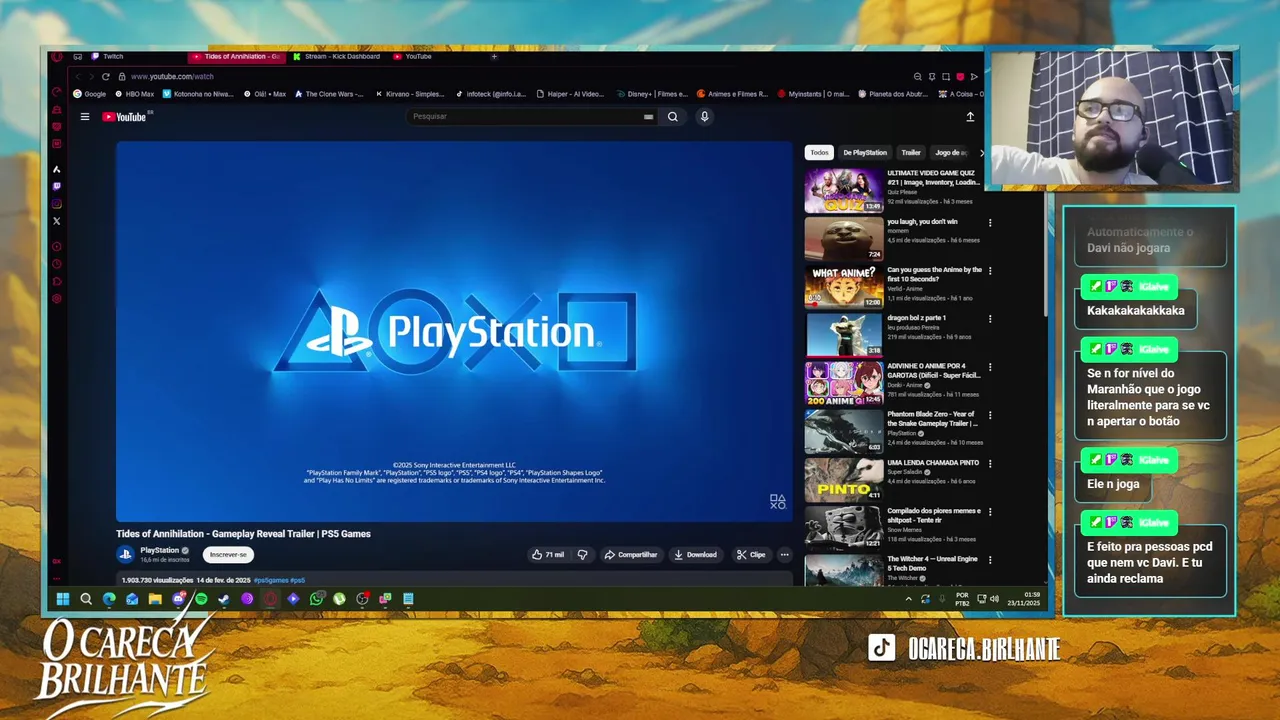Open more actions ellipsis under video
The width and height of the screenshot is (1280, 720).
(784, 554)
